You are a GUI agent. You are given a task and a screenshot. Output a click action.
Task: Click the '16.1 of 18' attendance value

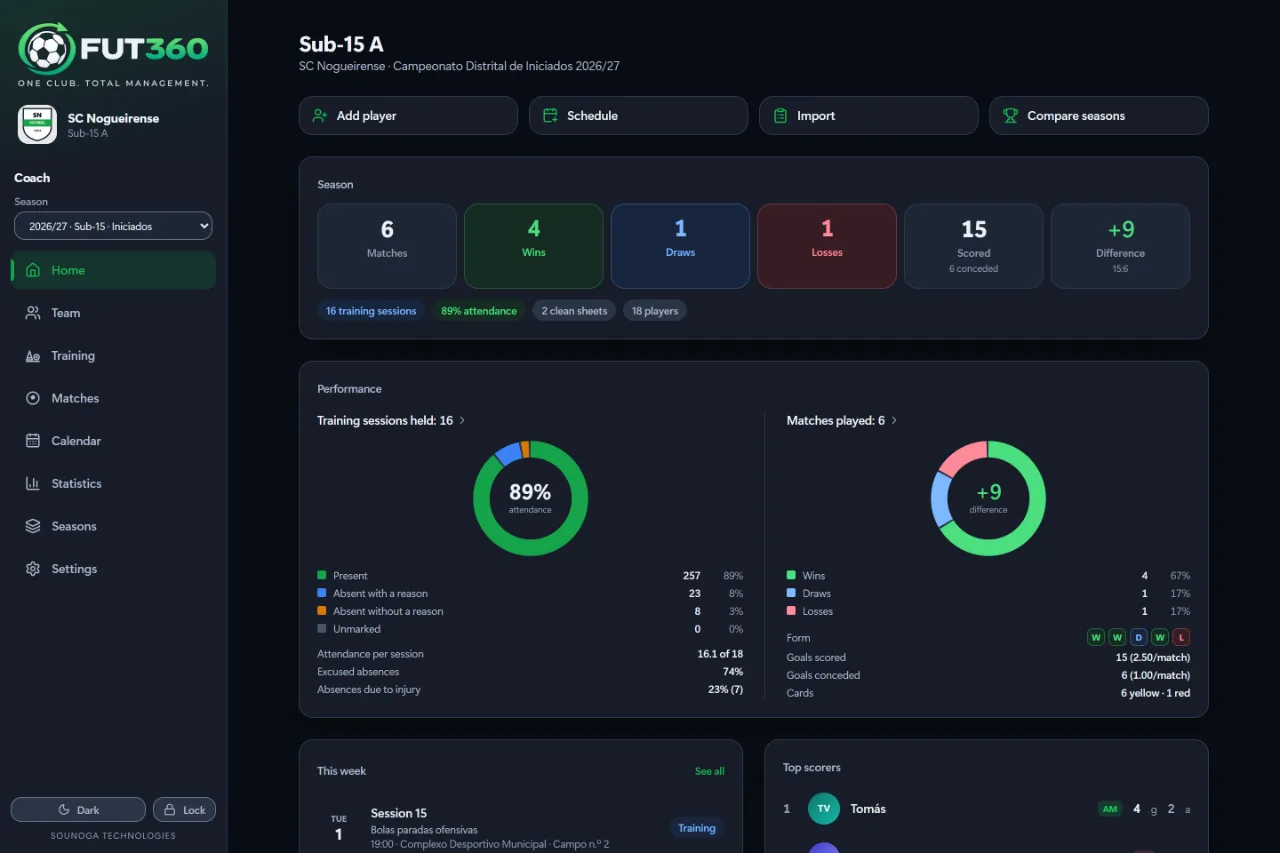coord(720,654)
